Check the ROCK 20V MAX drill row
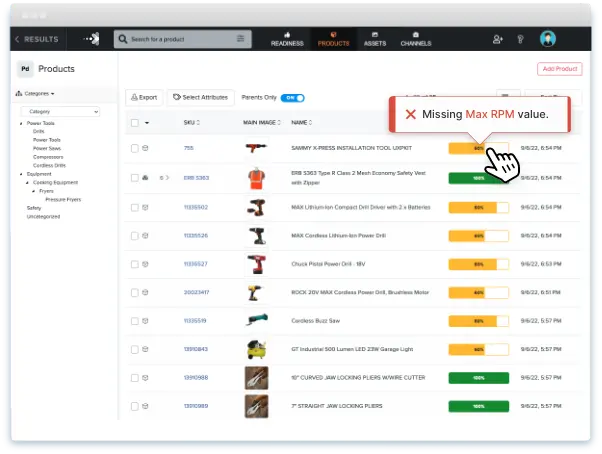 tap(135, 292)
